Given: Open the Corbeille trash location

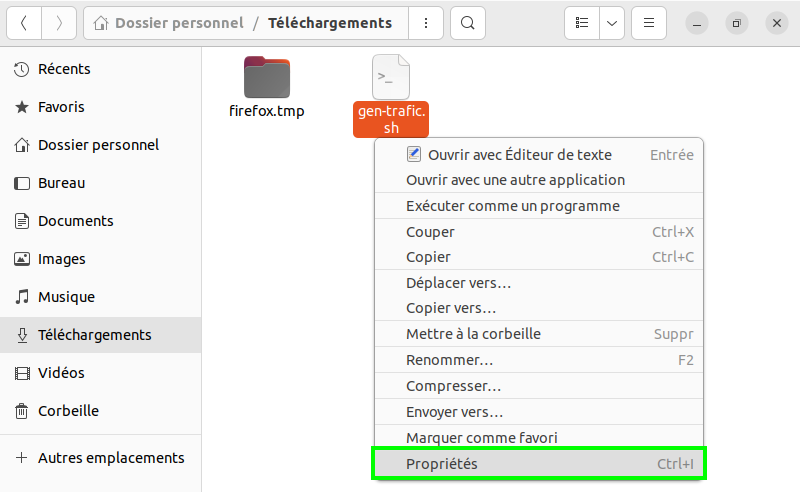Looking at the screenshot, I should [68, 411].
